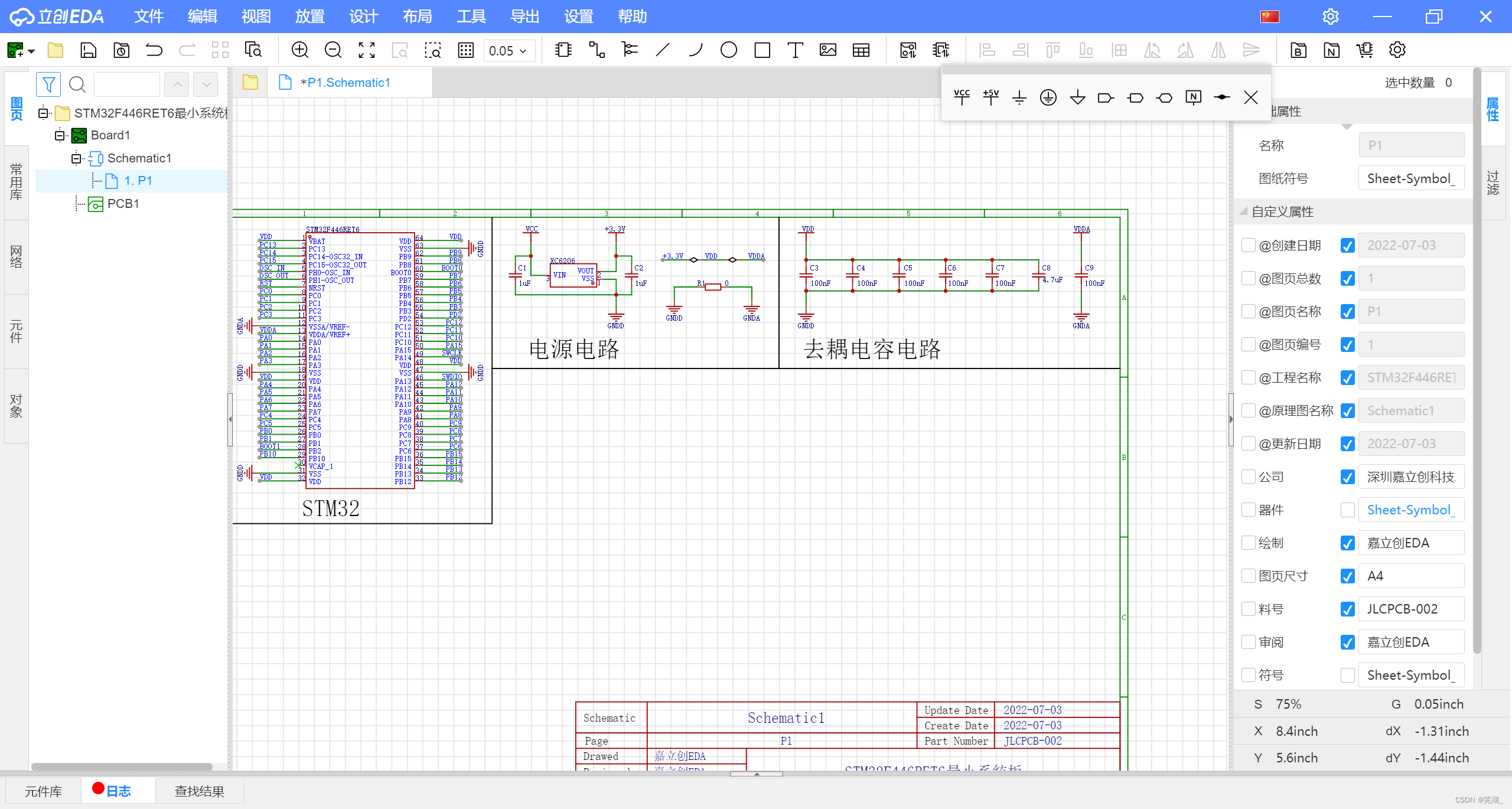Check the empty second checkbox for 器件
The image size is (1512, 809).
(x=1347, y=510)
